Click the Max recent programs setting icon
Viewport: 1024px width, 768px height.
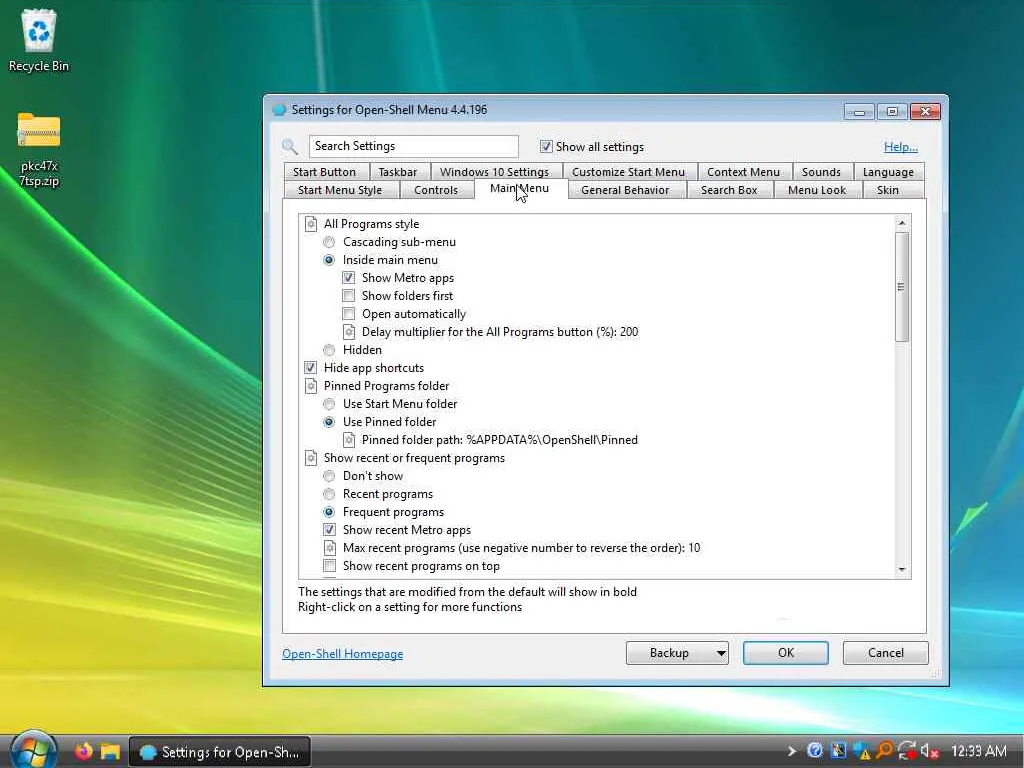coord(330,548)
